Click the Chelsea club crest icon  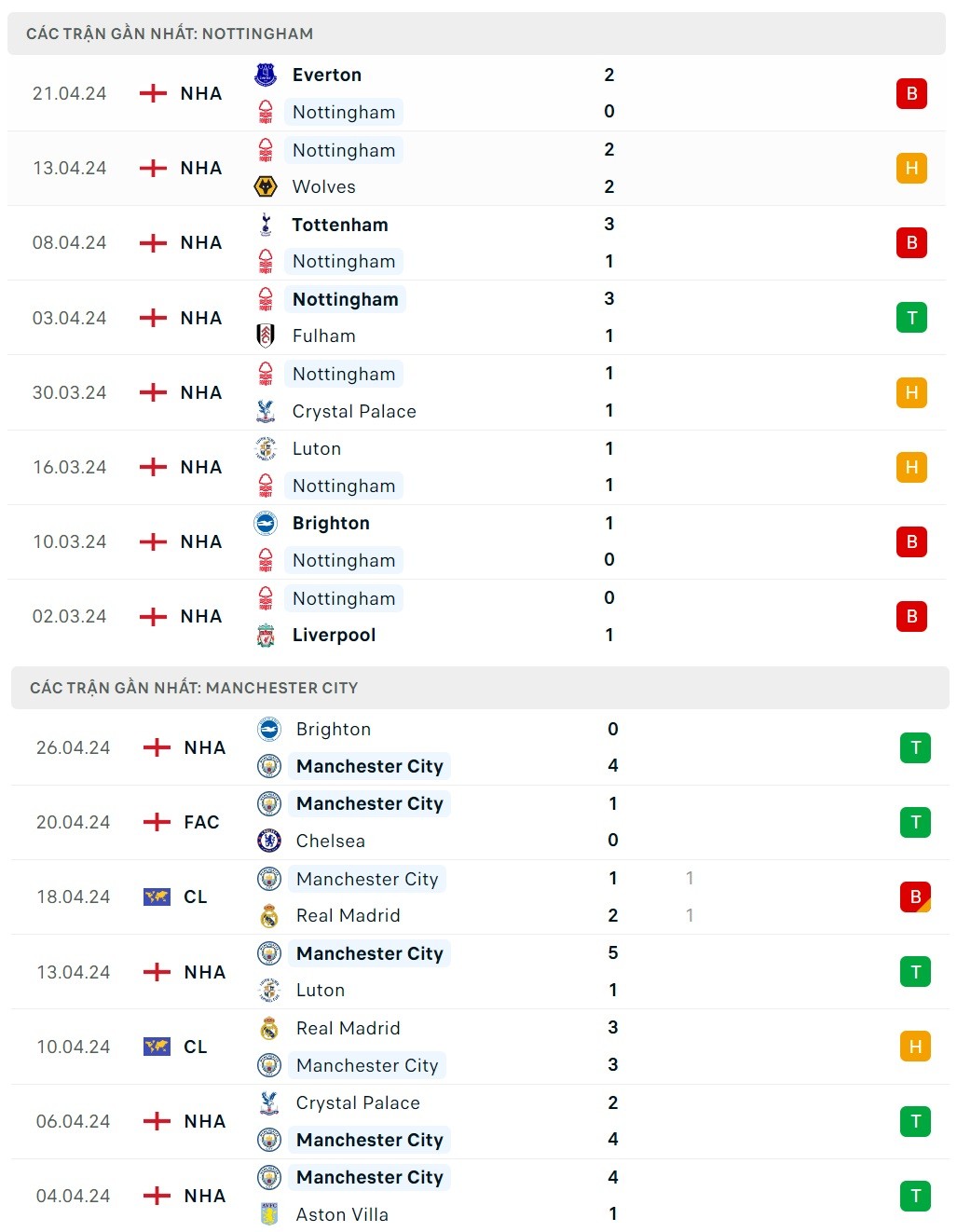(269, 841)
